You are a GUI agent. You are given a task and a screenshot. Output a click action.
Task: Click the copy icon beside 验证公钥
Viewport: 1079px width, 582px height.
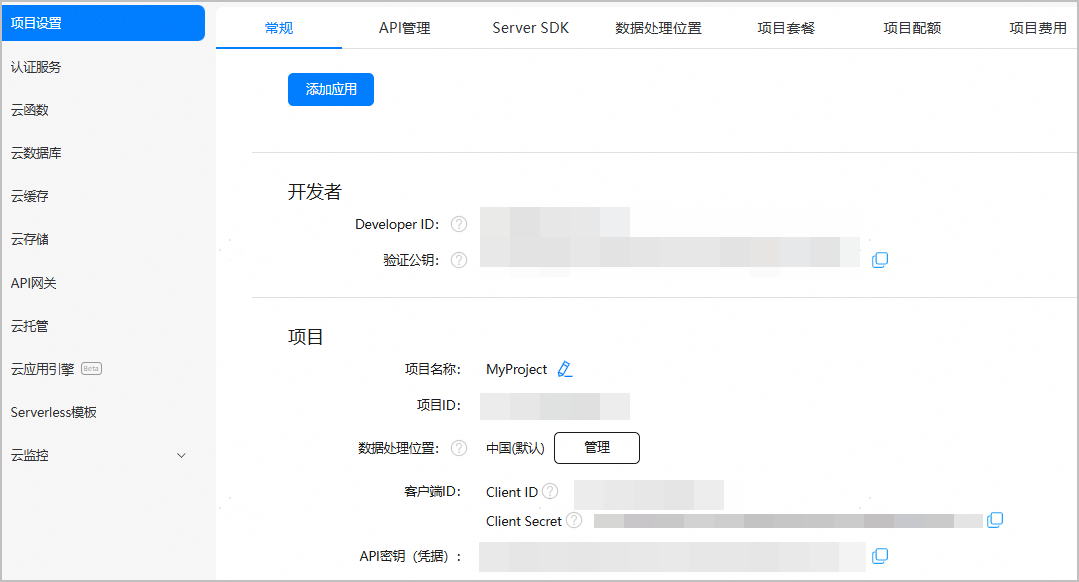pyautogui.click(x=880, y=260)
